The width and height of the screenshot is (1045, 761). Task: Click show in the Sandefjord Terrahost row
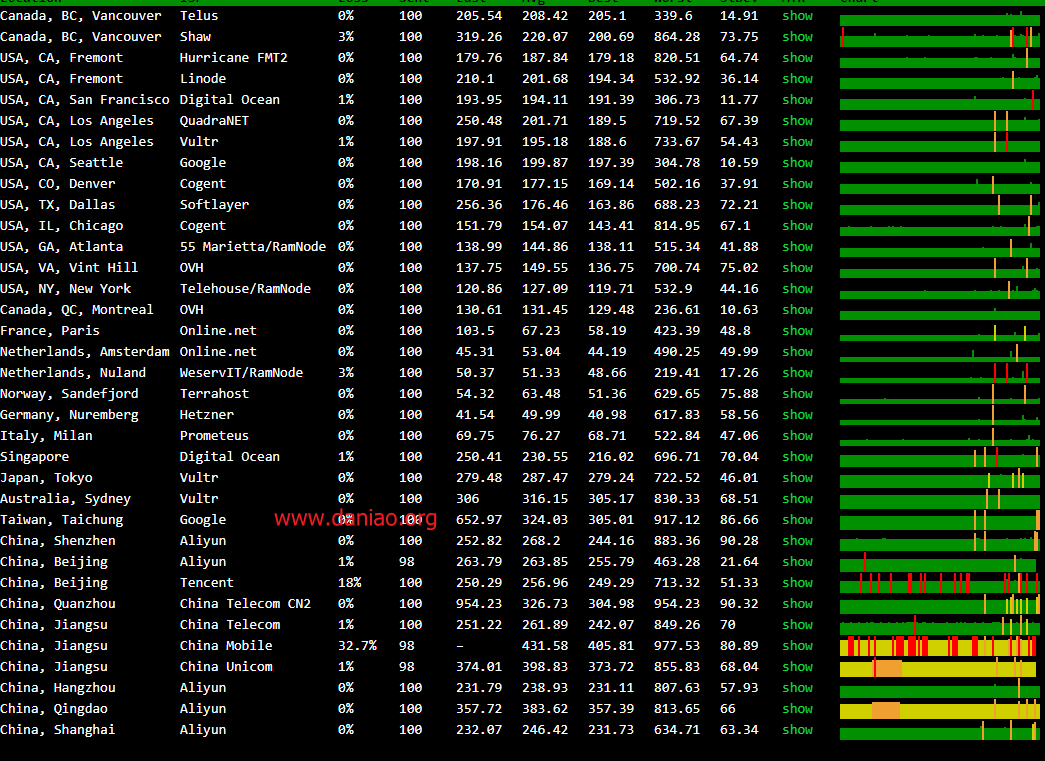pyautogui.click(x=797, y=393)
